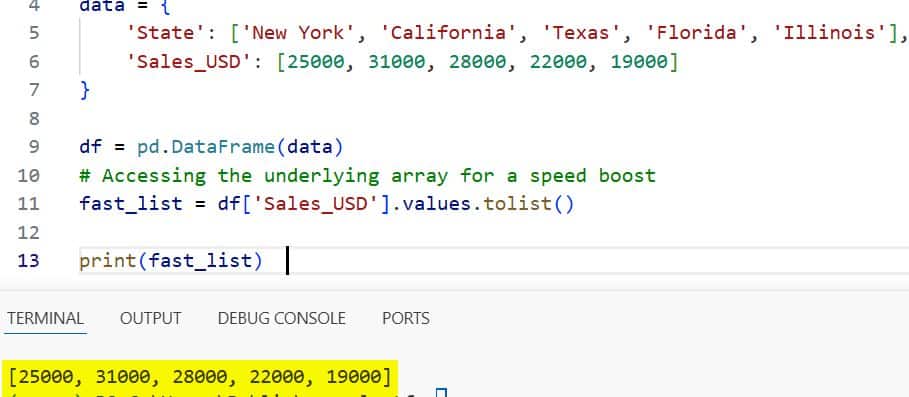The image size is (909, 397).
Task: Click the print keyword on line 13
Action: (107, 261)
